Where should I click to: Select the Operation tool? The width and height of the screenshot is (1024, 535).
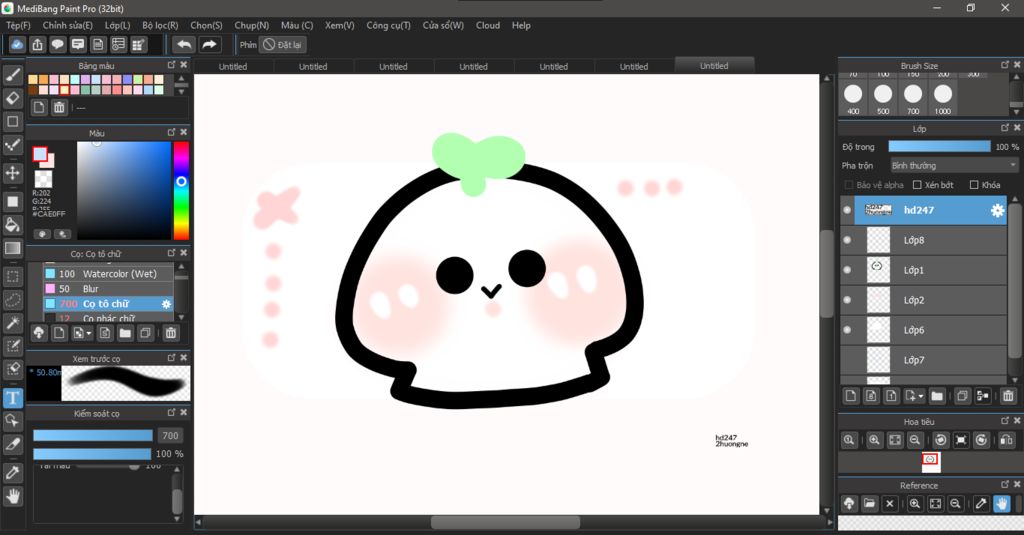12,421
